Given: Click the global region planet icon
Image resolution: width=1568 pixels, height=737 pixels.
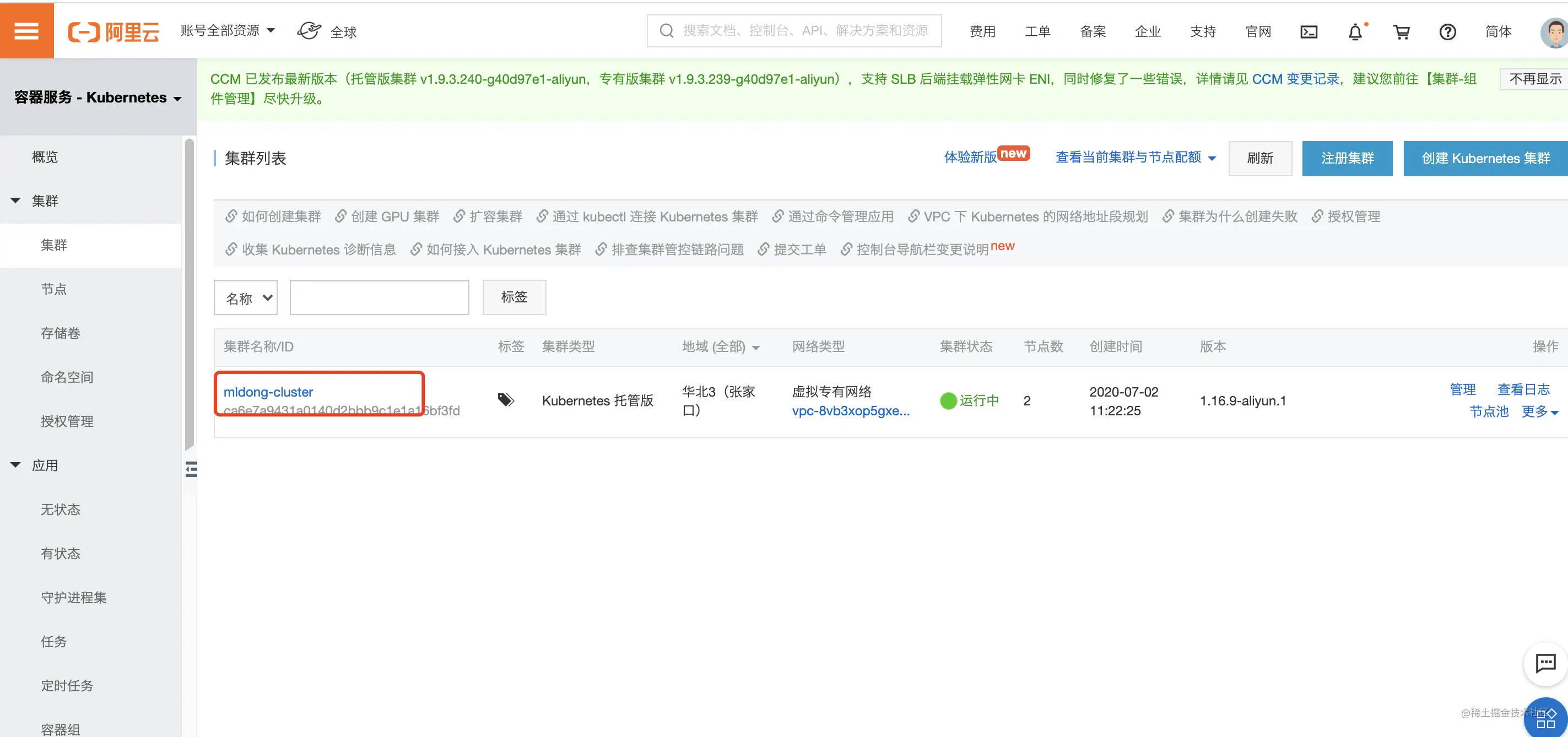Looking at the screenshot, I should coord(309,30).
